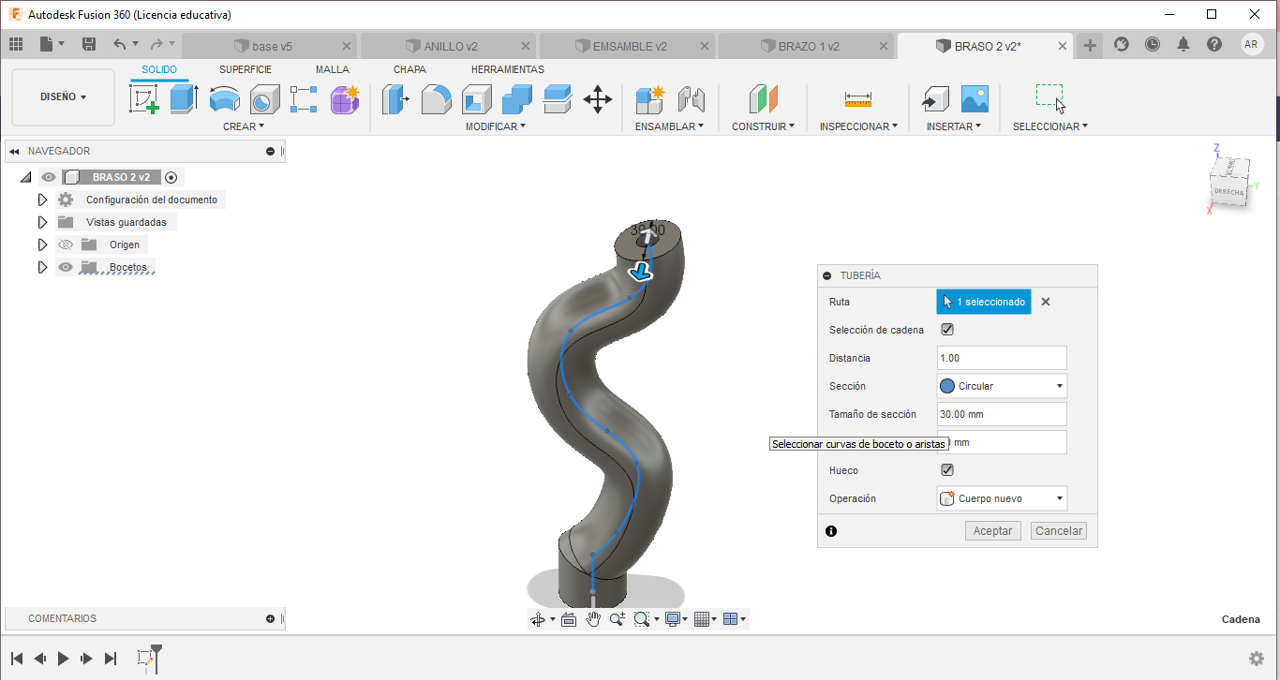Select the Split Body tool

tap(557, 99)
